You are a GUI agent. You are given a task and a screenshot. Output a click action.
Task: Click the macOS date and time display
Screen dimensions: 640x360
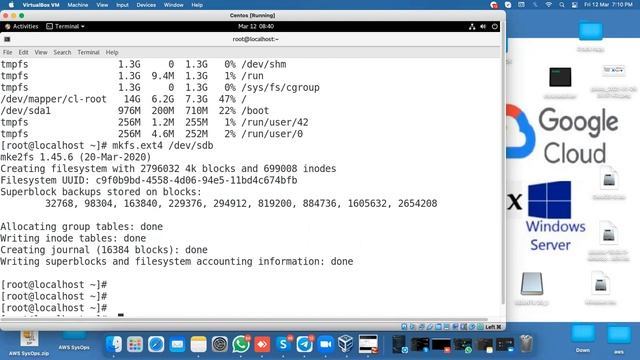point(608,5)
